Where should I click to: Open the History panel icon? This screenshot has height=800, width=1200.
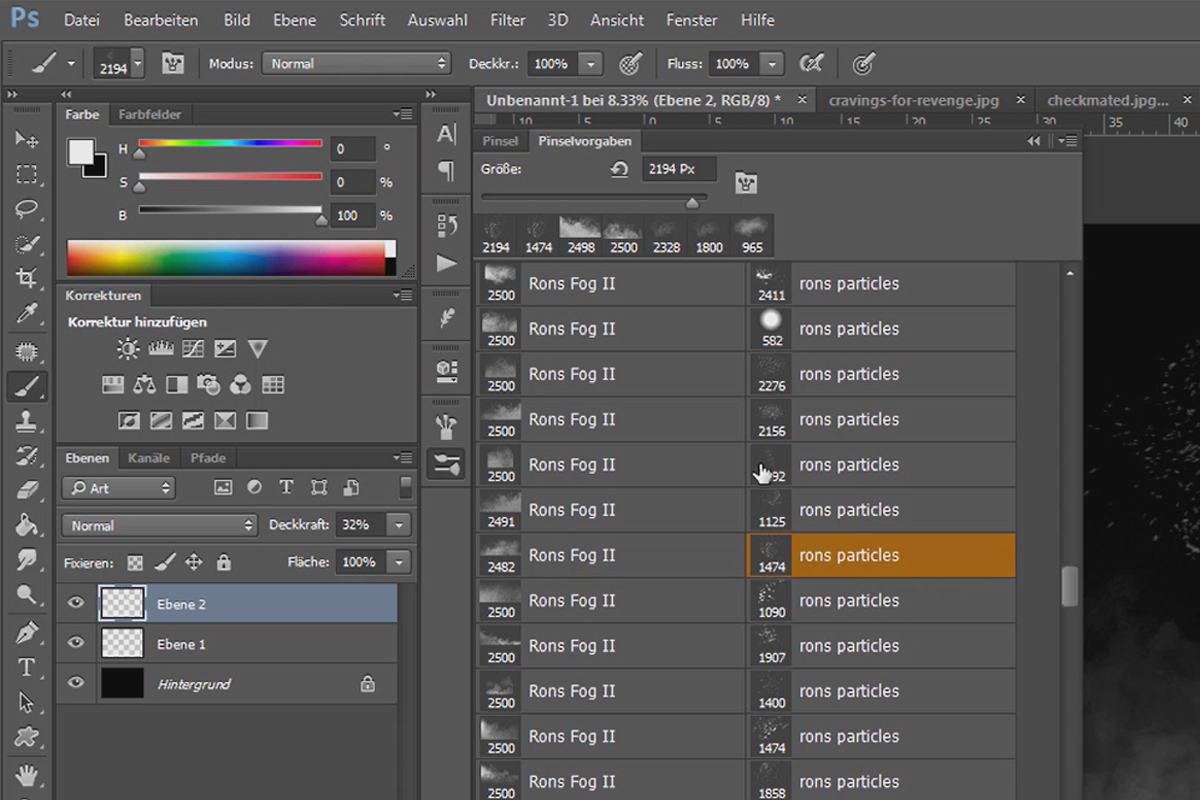pos(446,225)
